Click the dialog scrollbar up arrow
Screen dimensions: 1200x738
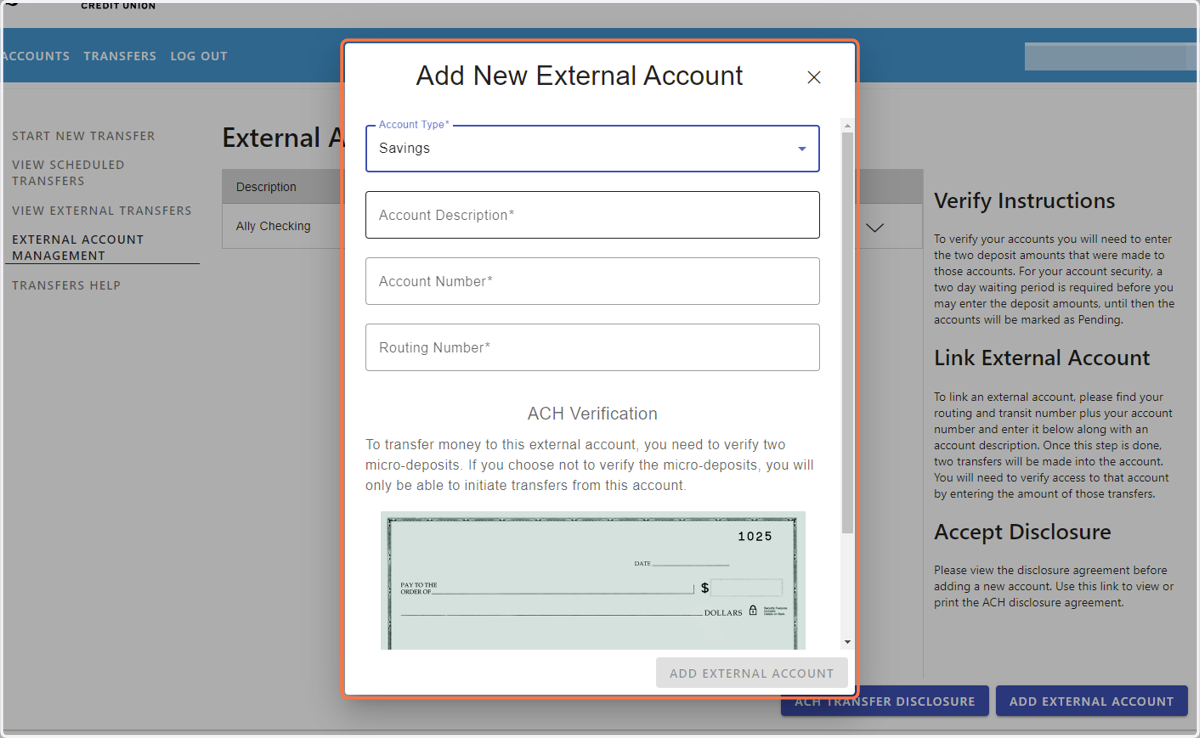[x=848, y=126]
